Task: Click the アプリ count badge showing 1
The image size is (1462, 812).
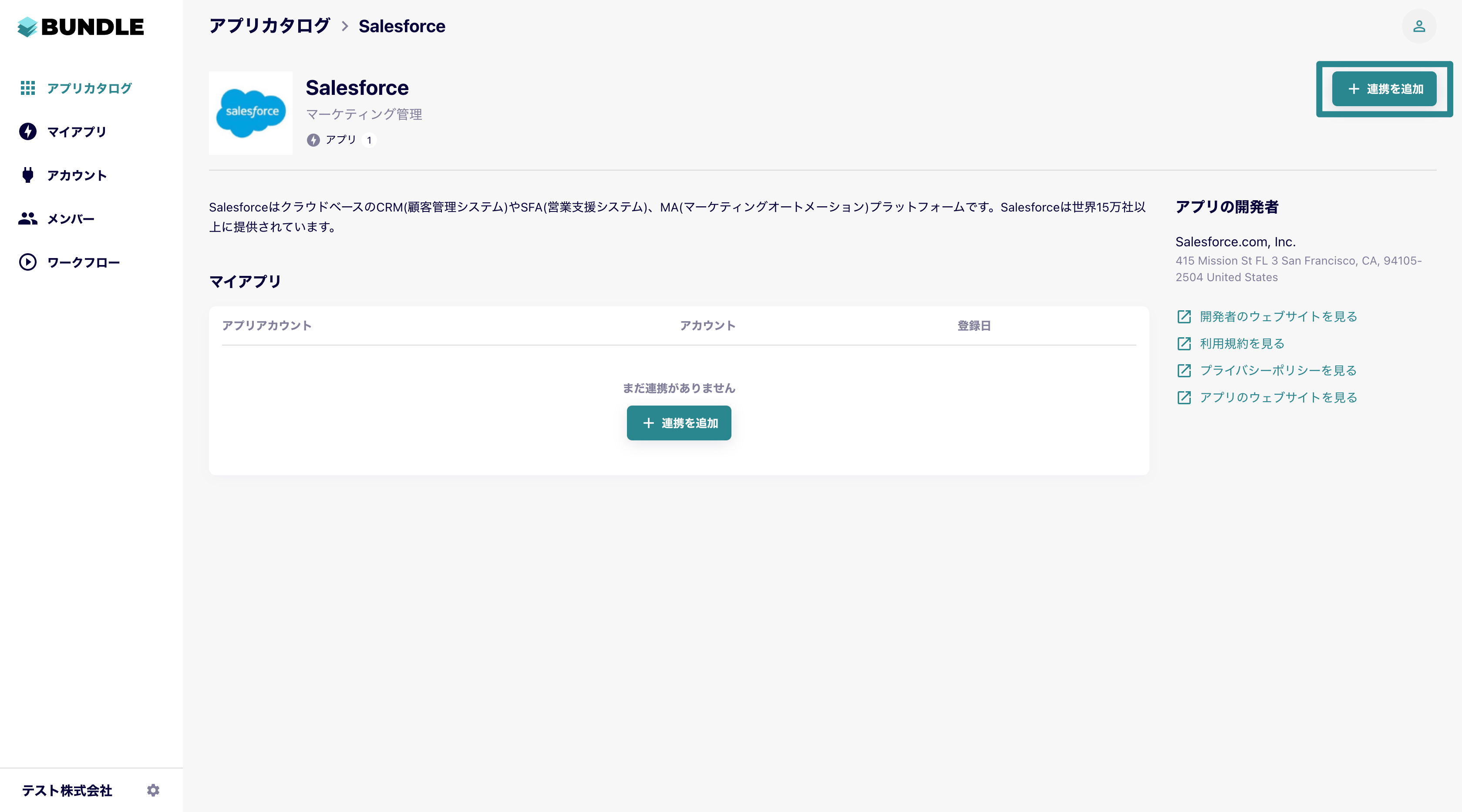Action: tap(369, 140)
